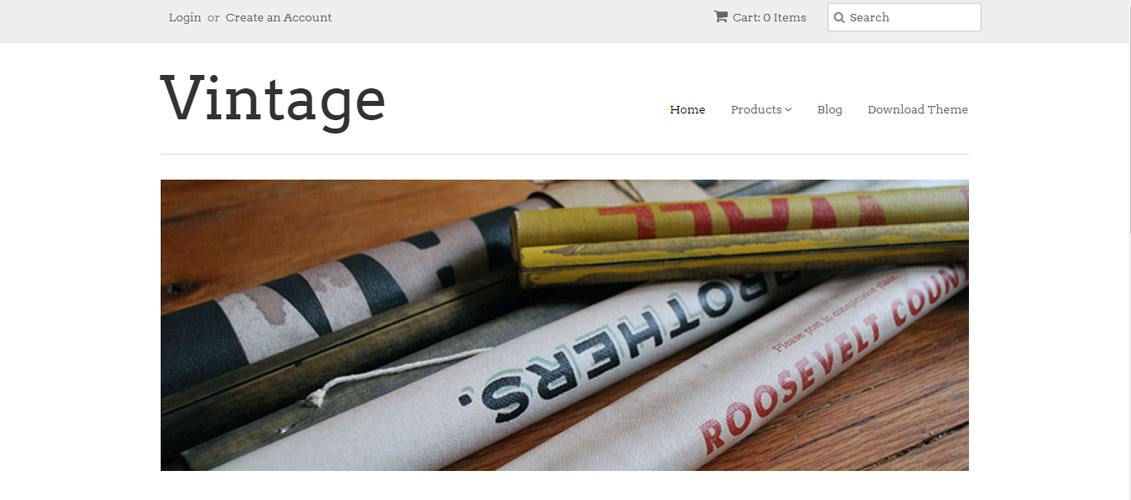Open the Products menu
This screenshot has width=1131, height=500.
click(x=761, y=110)
